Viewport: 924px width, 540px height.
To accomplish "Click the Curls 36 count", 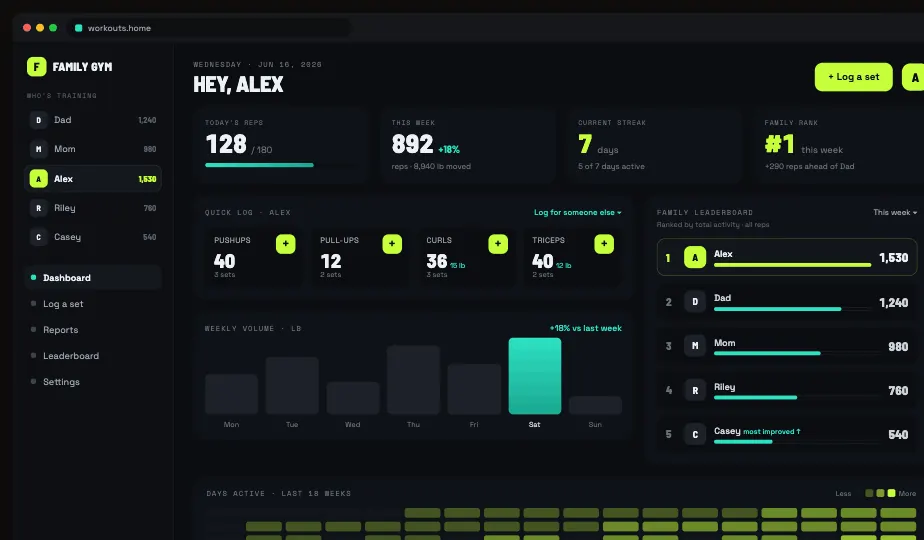I will tap(437, 261).
